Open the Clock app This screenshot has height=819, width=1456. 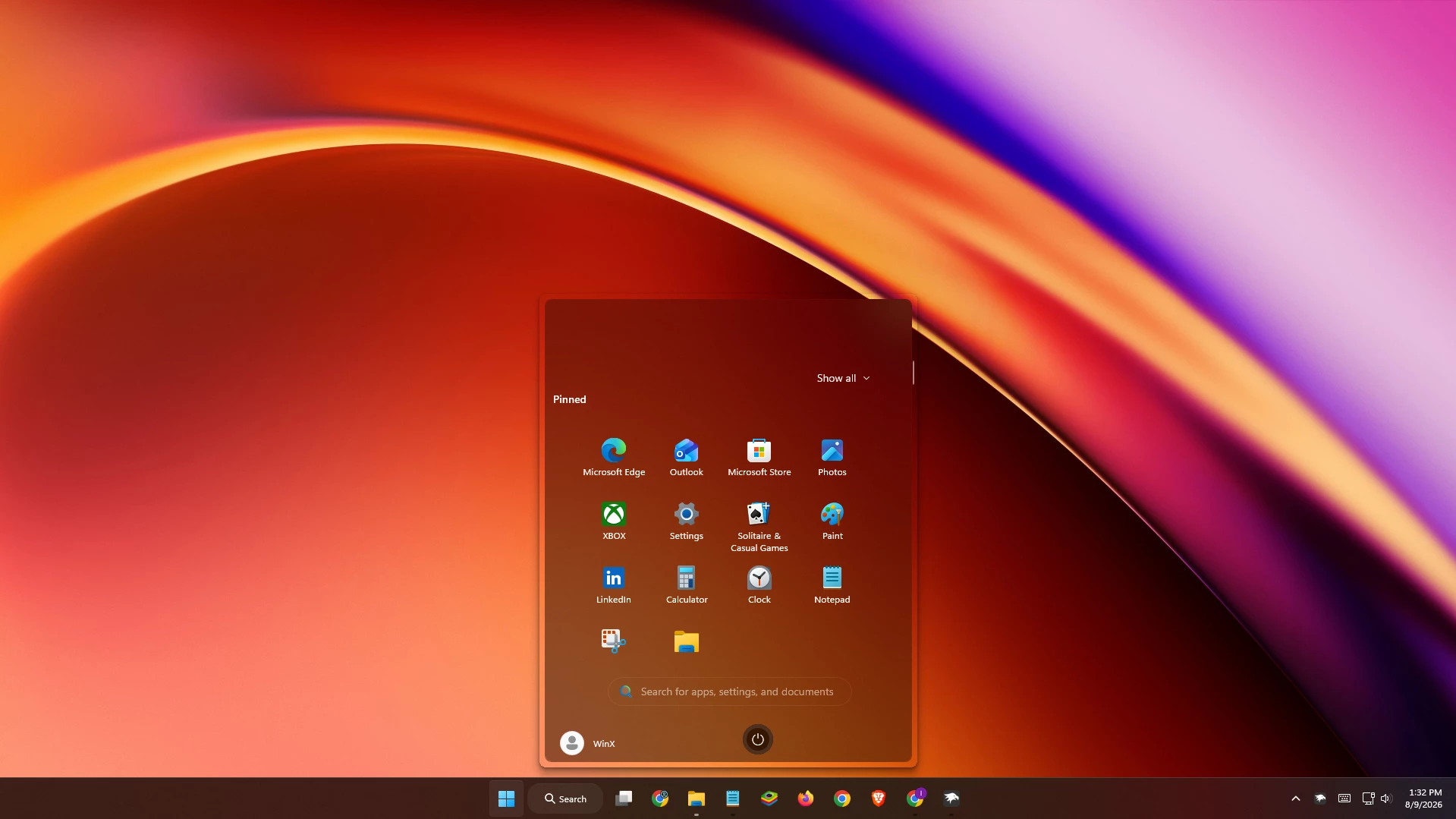point(759,584)
